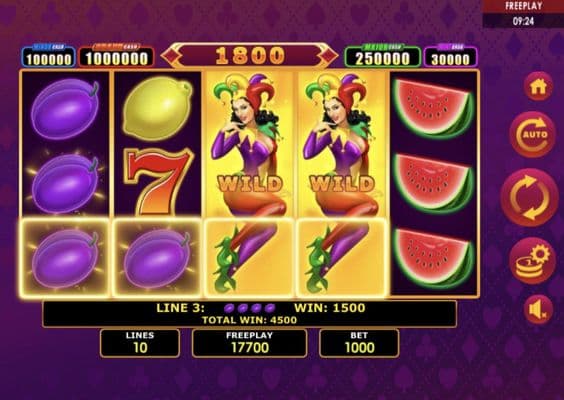The height and width of the screenshot is (400, 564).
Task: Click the lemon symbol on reel two
Action: pos(157,108)
